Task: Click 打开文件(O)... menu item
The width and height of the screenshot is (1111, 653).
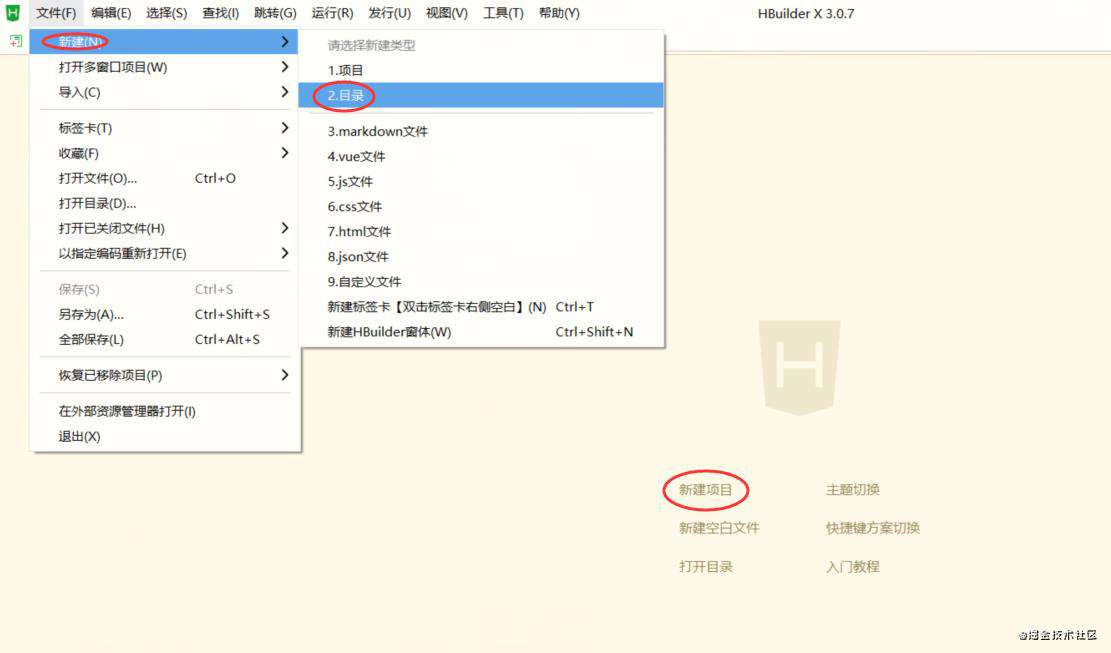Action: click(x=164, y=178)
